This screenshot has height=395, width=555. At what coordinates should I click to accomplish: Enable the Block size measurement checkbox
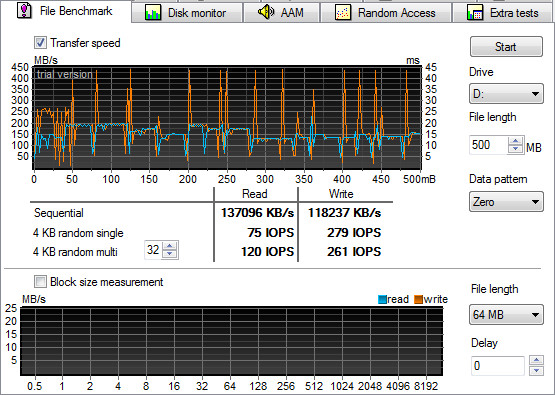pyautogui.click(x=40, y=282)
